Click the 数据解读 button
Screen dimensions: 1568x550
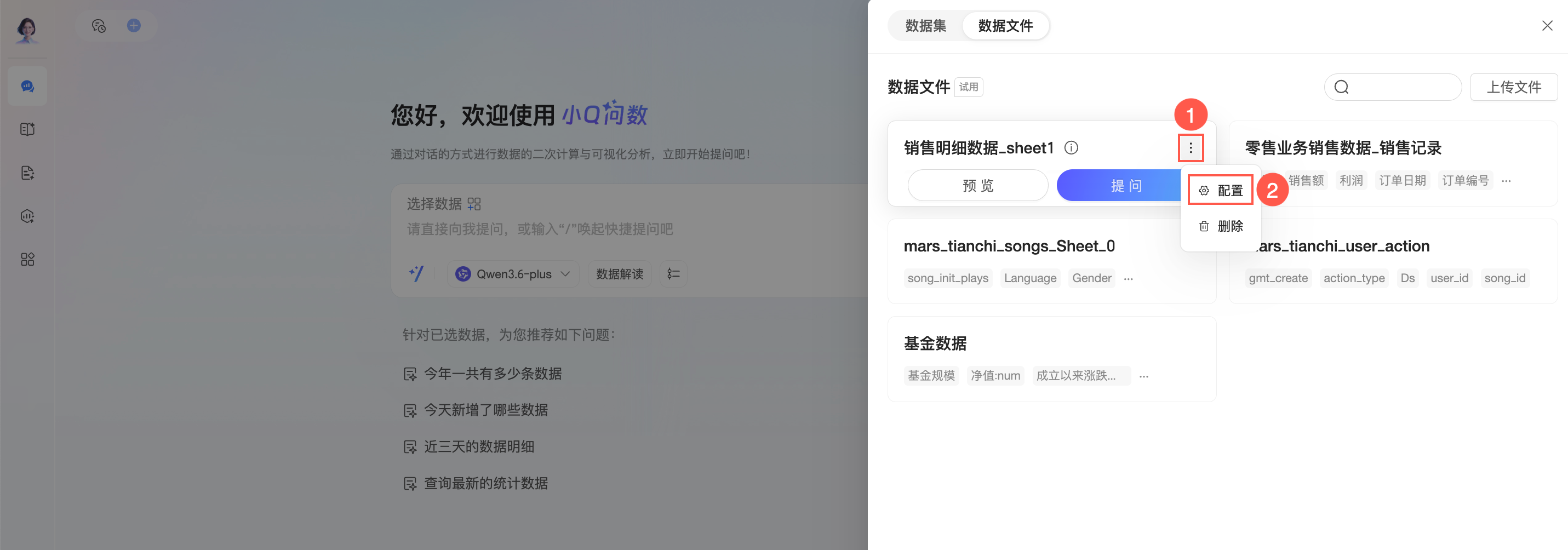[x=620, y=274]
